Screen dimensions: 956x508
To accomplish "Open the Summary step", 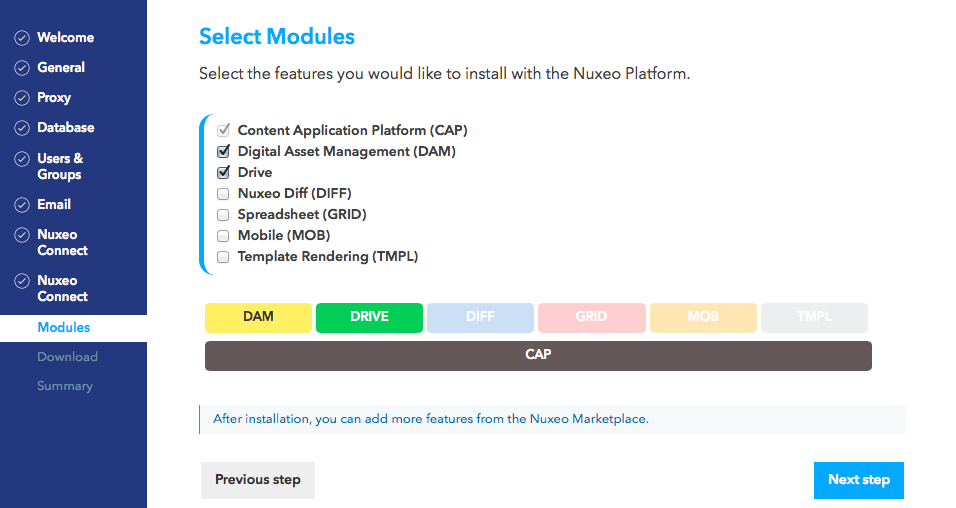I will (65, 386).
